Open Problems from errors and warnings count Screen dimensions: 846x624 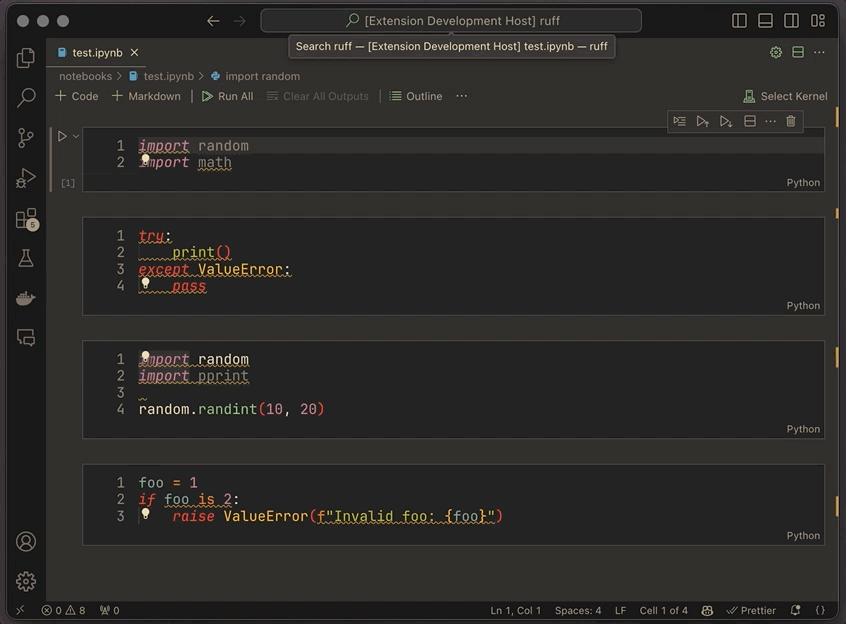point(64,610)
